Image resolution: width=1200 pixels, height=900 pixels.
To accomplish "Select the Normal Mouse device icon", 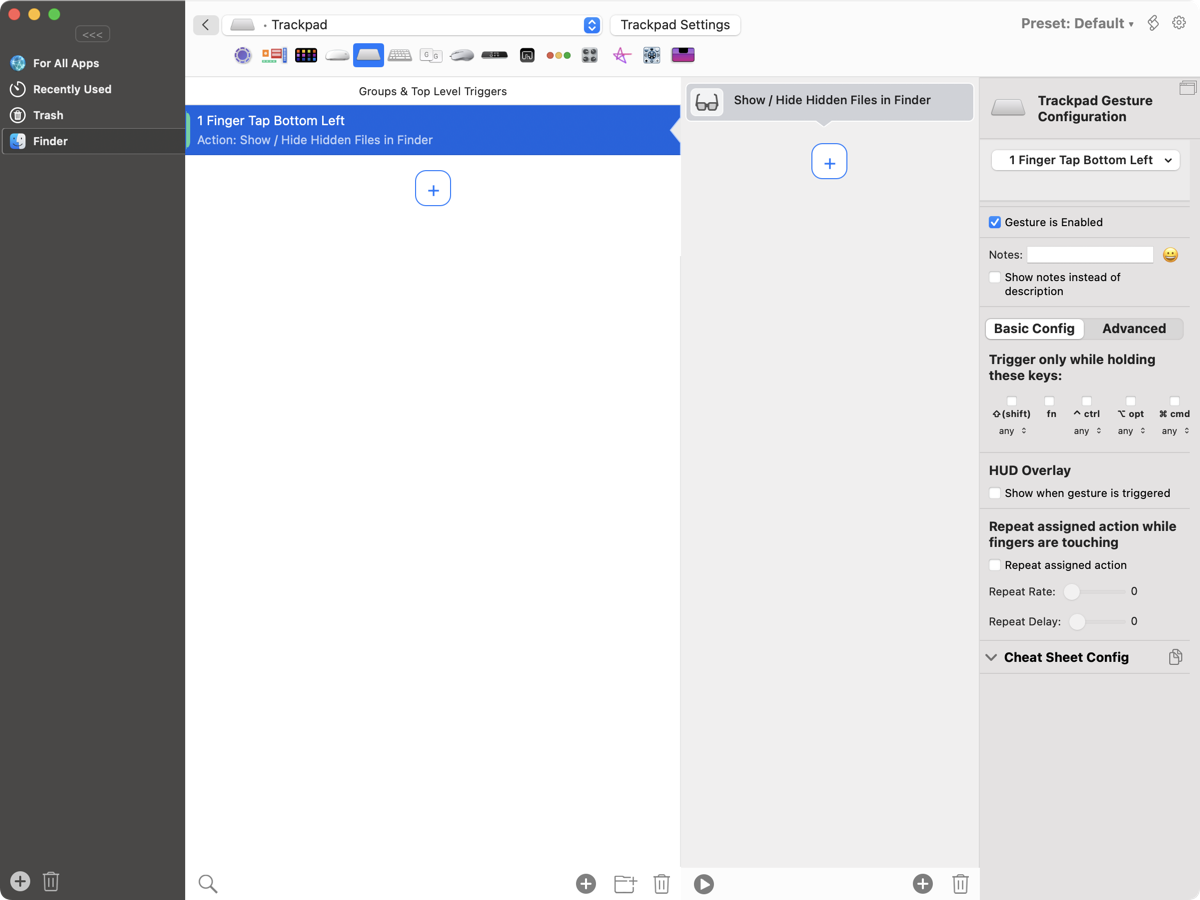I will 462,55.
